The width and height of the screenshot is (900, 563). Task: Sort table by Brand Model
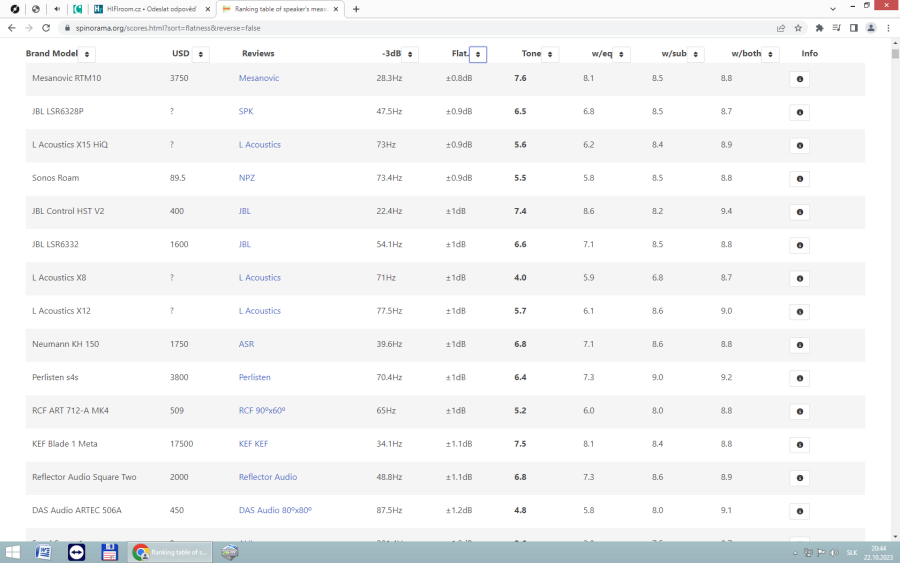(88, 54)
